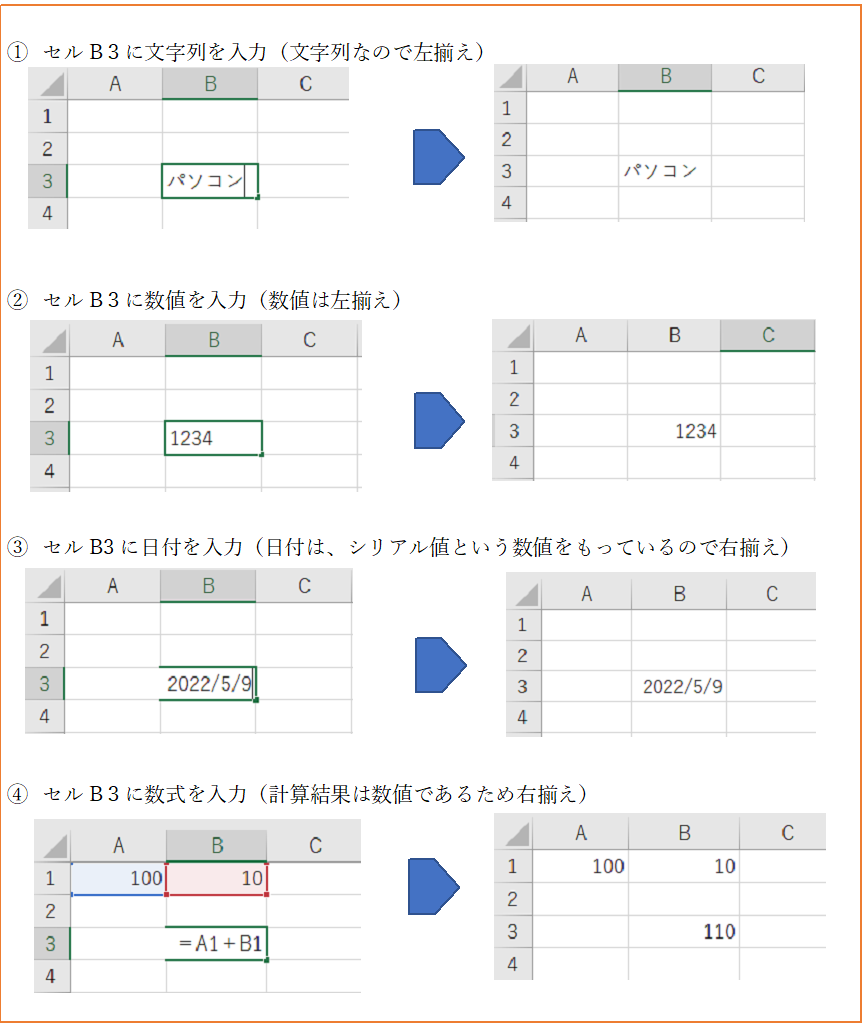This screenshot has height=1025, width=865.
Task: Click the select-all corner of example ② right grid
Action: coord(512,336)
